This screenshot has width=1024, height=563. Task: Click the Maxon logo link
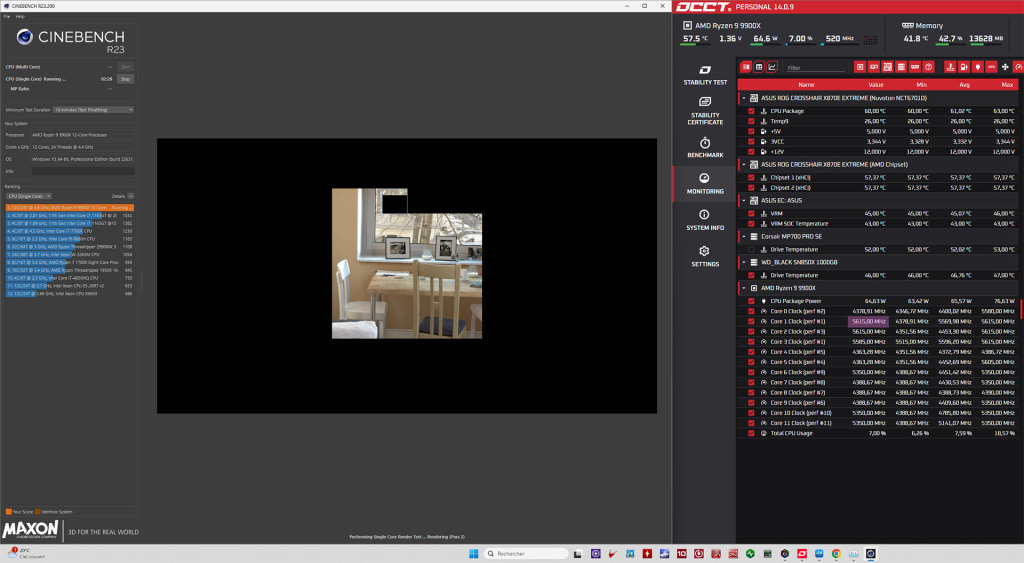click(31, 529)
